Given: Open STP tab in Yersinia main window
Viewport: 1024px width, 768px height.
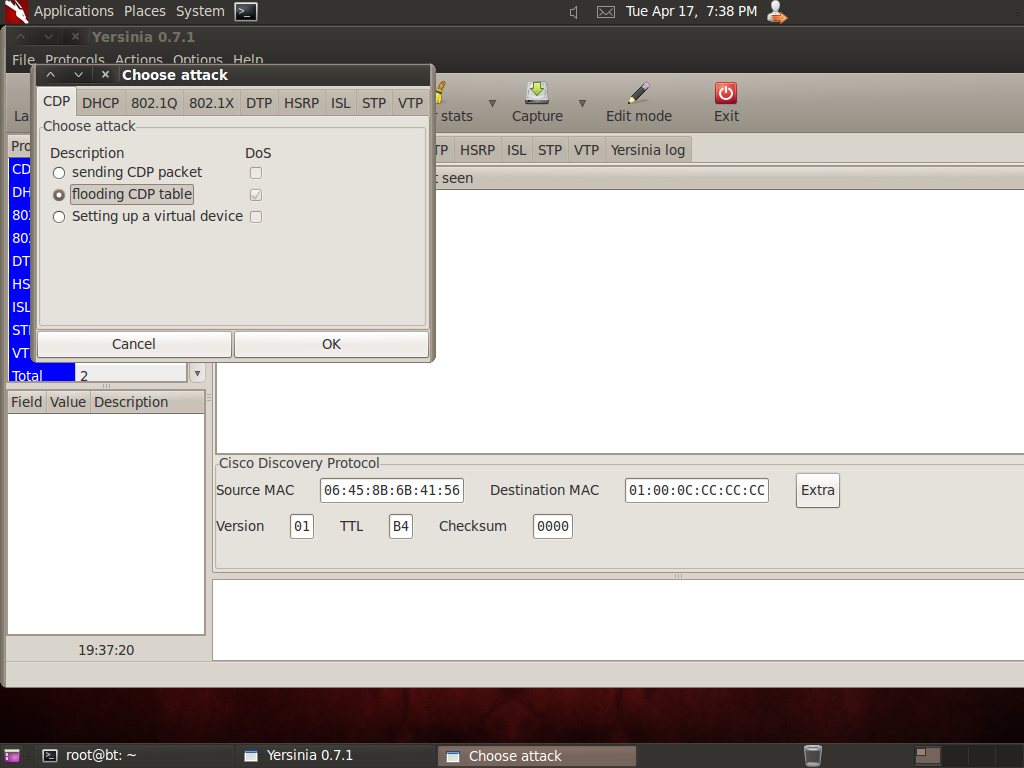Looking at the screenshot, I should [550, 150].
